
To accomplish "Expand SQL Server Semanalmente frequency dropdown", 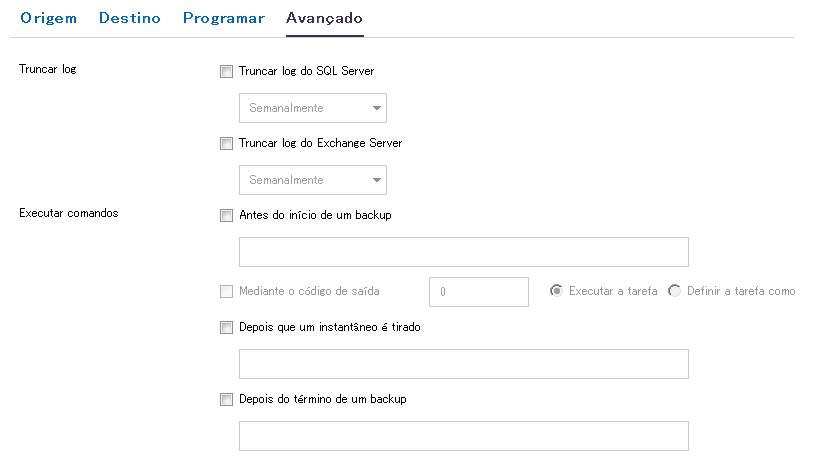I will pos(313,108).
